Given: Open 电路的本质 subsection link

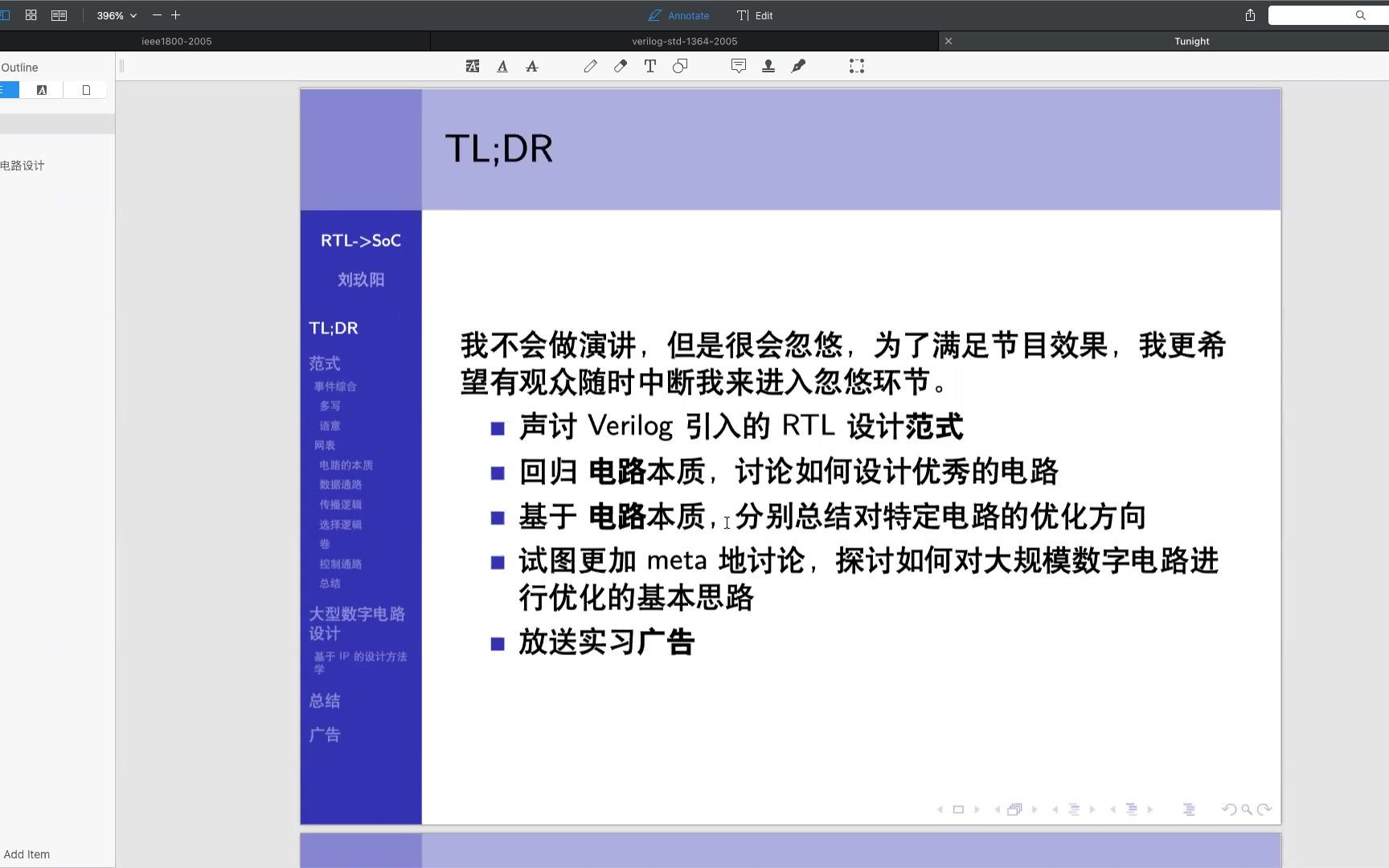Looking at the screenshot, I should 346,465.
